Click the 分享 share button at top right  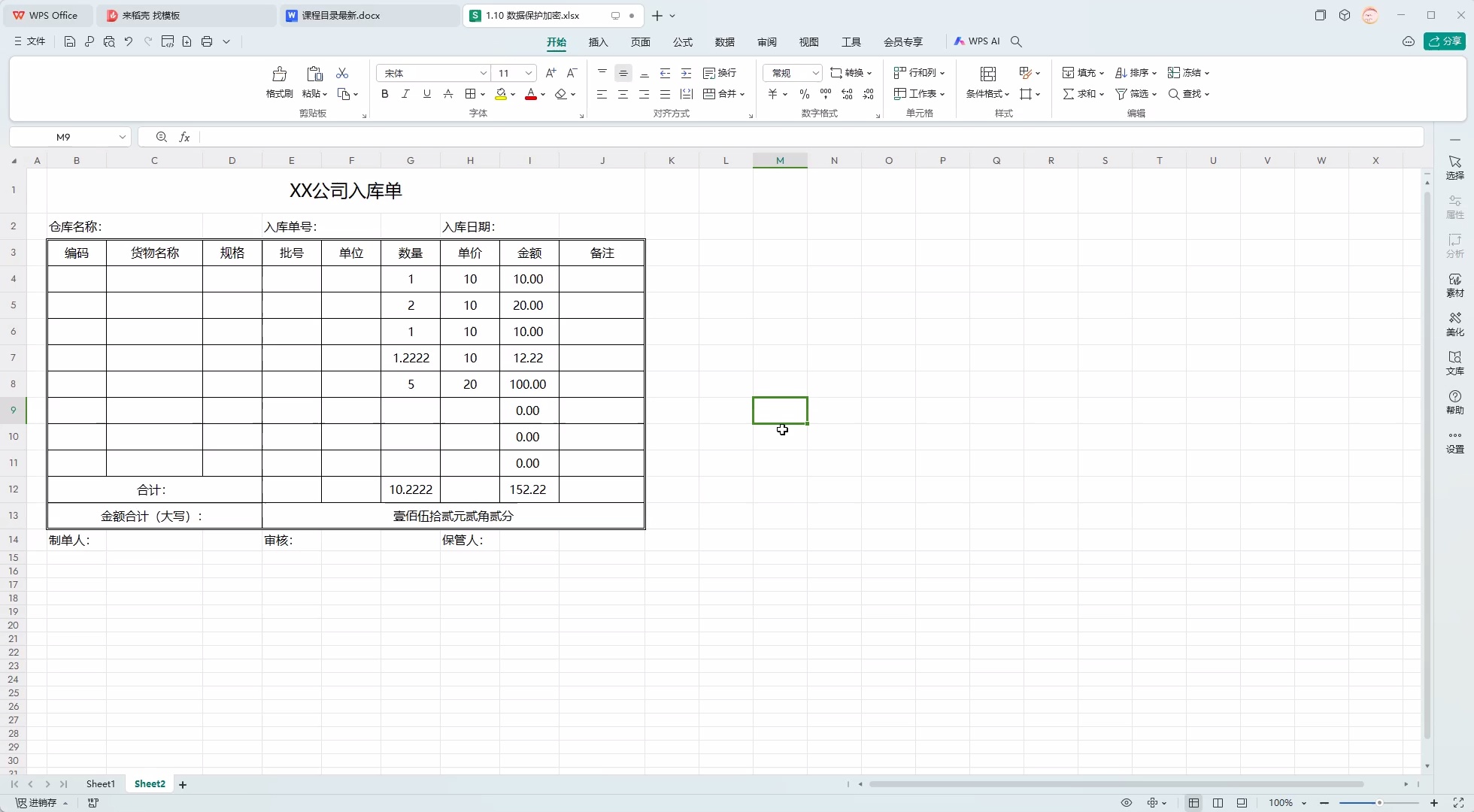pyautogui.click(x=1445, y=41)
